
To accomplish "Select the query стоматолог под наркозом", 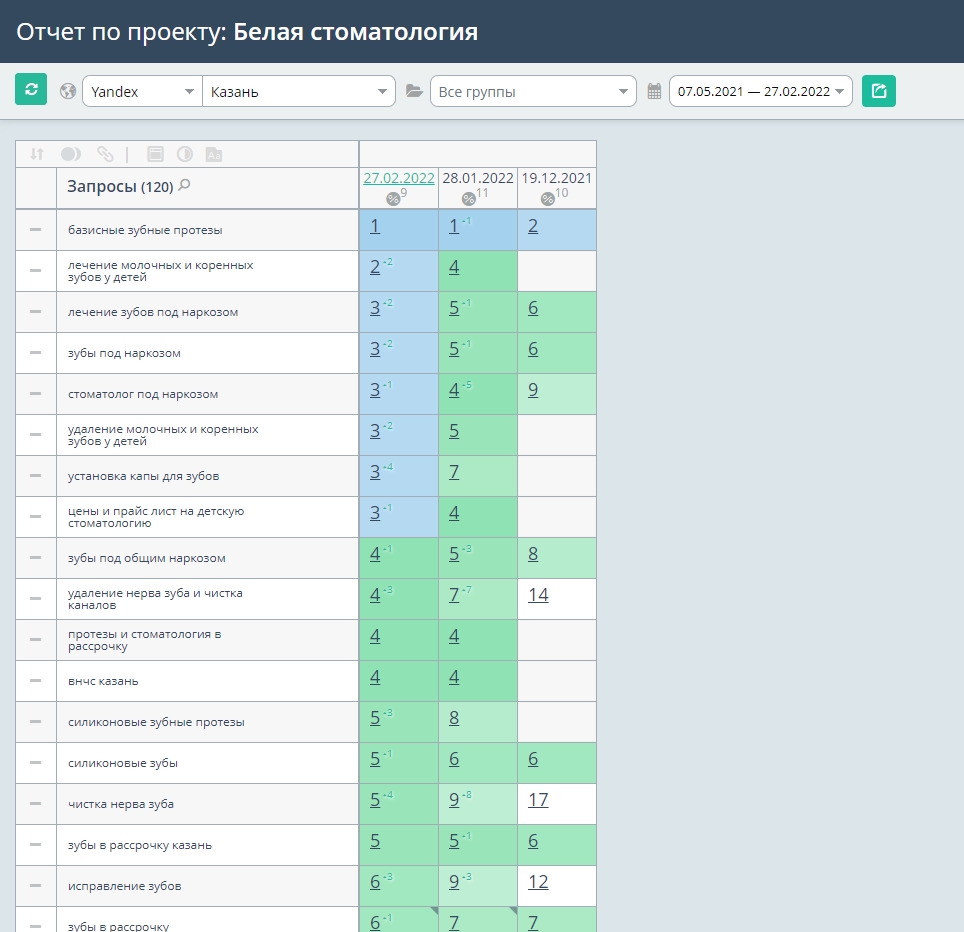I will (x=143, y=394).
